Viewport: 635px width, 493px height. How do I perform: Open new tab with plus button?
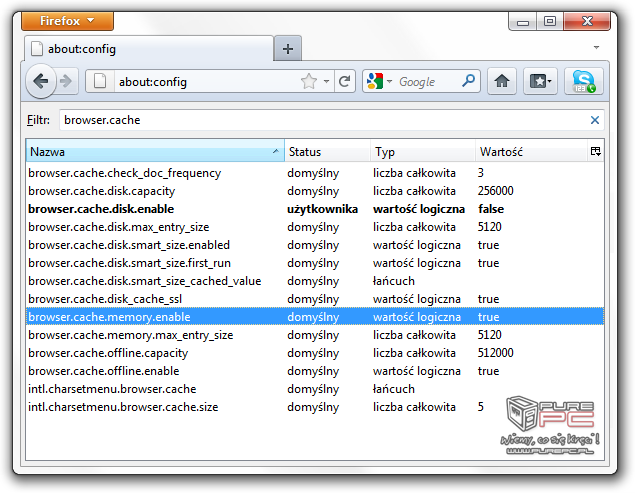point(287,48)
